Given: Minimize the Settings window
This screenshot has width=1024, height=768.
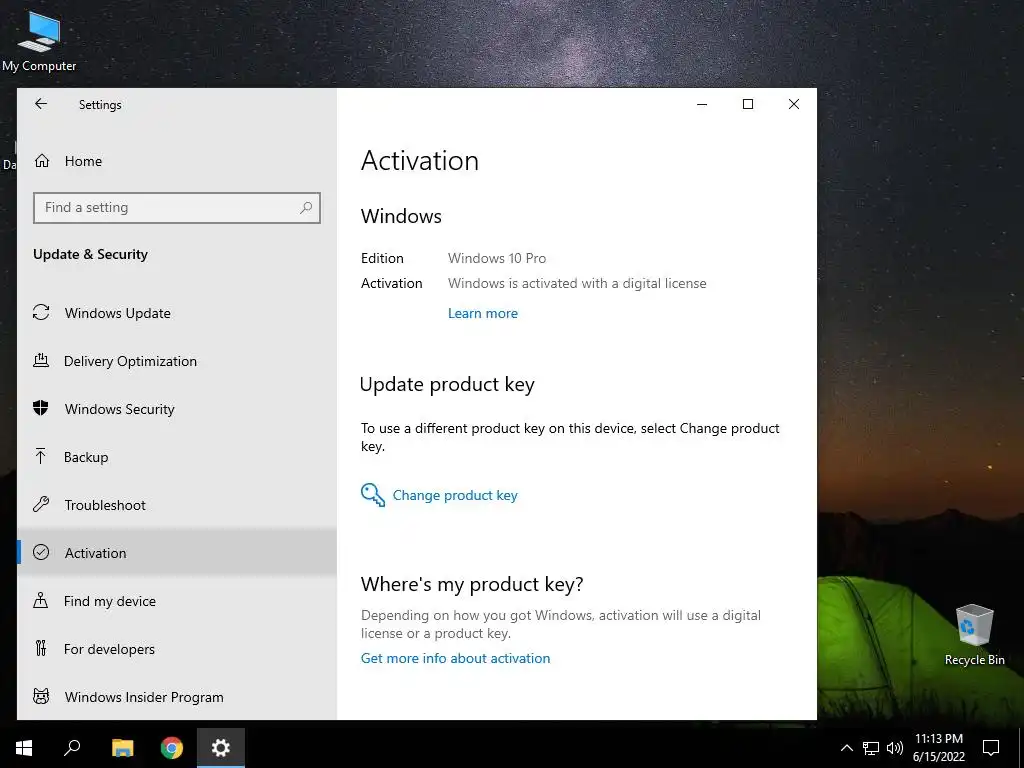Looking at the screenshot, I should (x=702, y=104).
